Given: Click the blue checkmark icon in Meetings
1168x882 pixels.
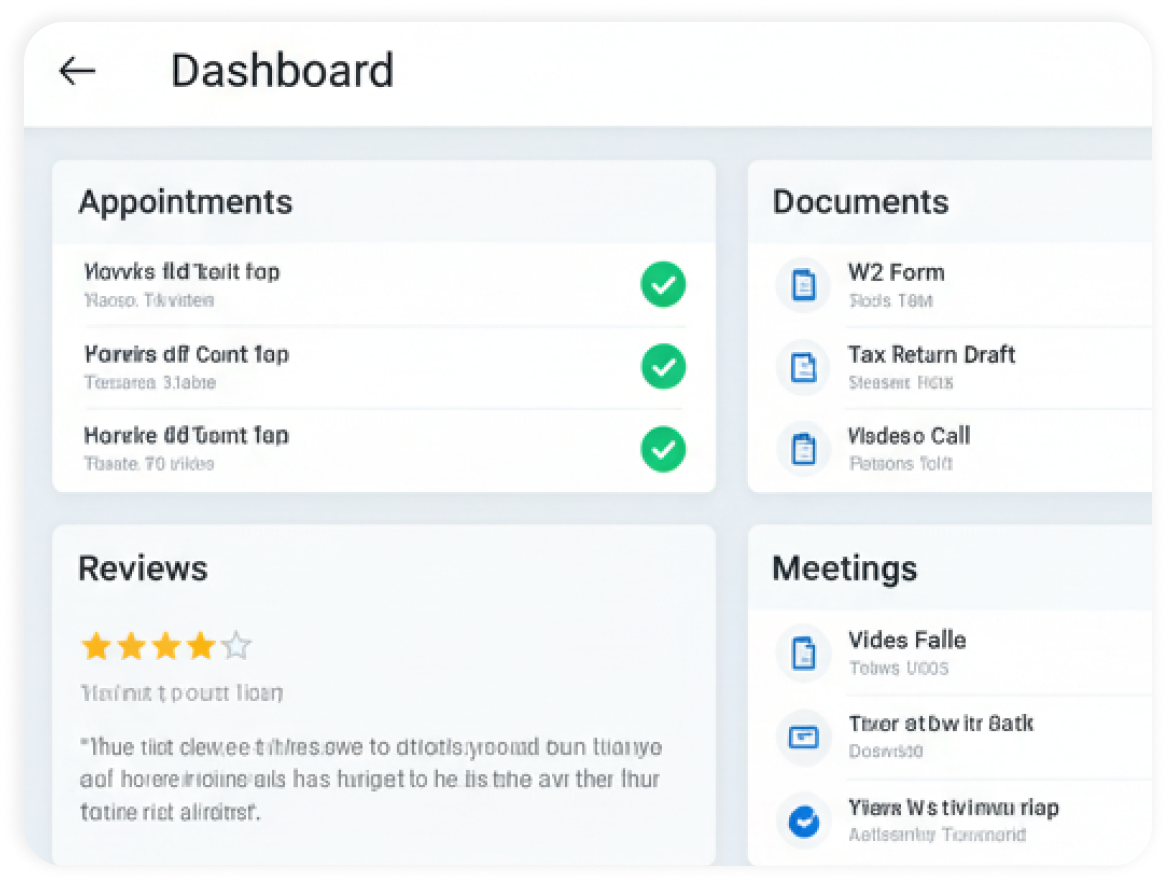Looking at the screenshot, I should pos(803,821).
